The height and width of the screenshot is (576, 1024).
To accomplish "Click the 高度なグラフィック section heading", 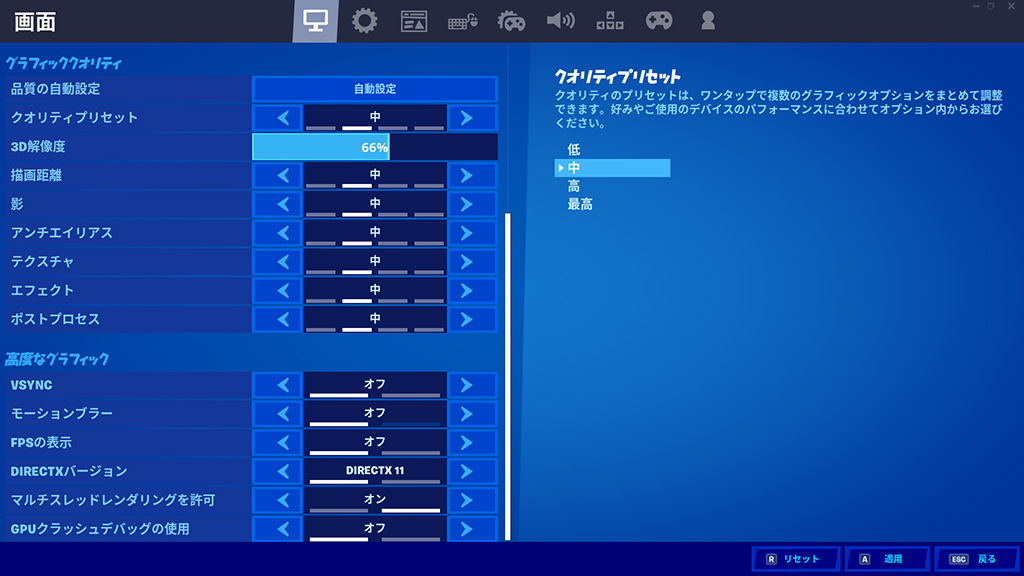I will (57, 359).
